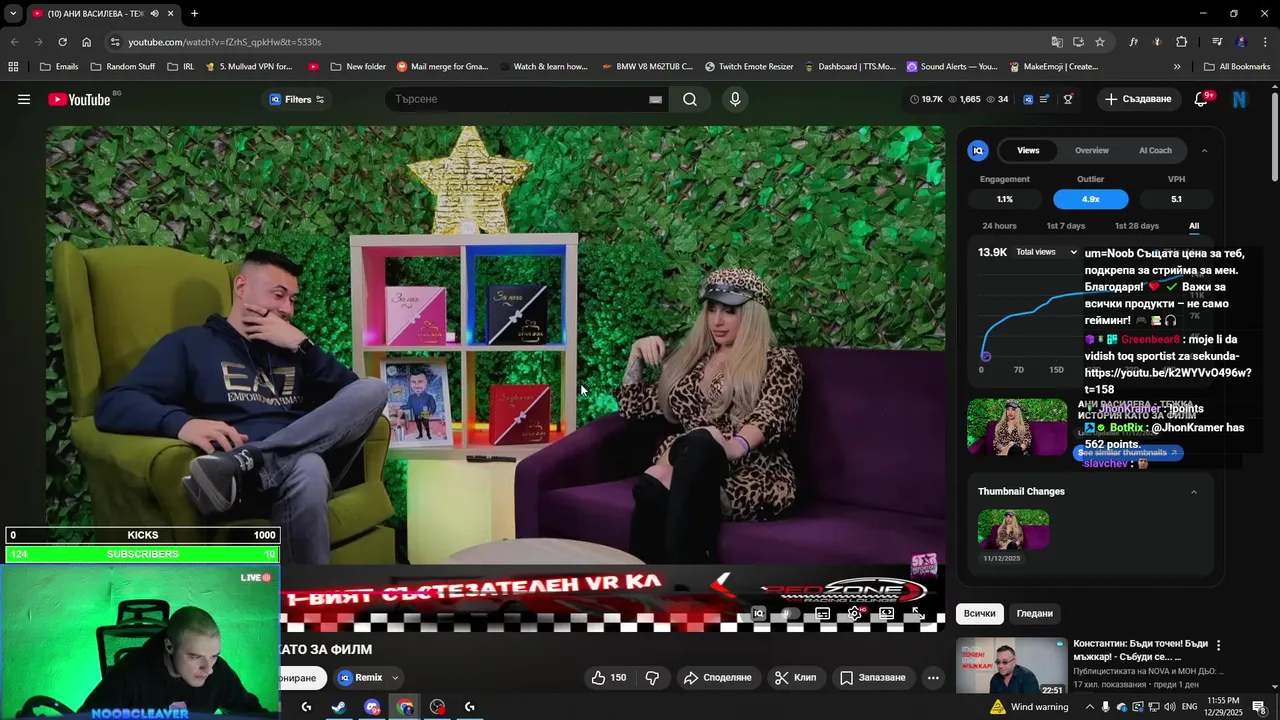Viewport: 1280px width, 720px height.
Task: Open the 11/12/2023 thumbnail change image
Action: coord(1013,529)
